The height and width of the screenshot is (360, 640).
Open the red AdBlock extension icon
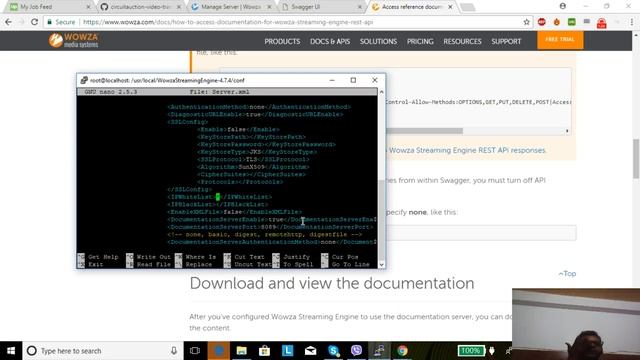542,22
